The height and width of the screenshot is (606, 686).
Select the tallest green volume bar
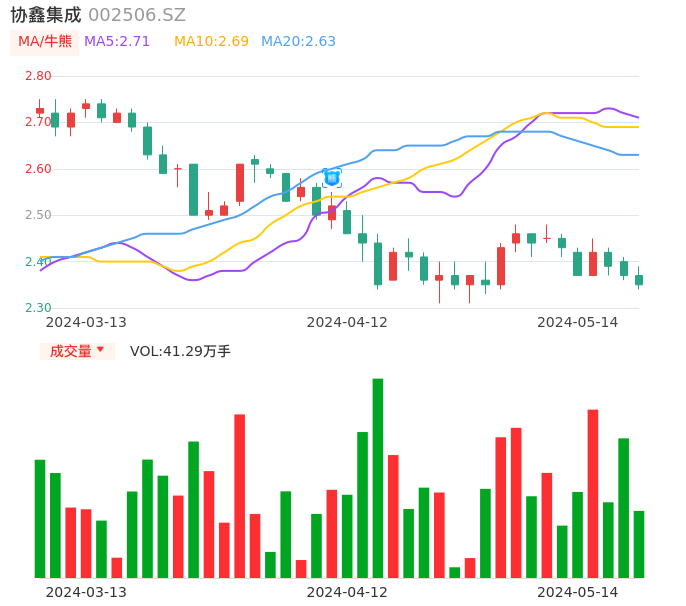(378, 478)
